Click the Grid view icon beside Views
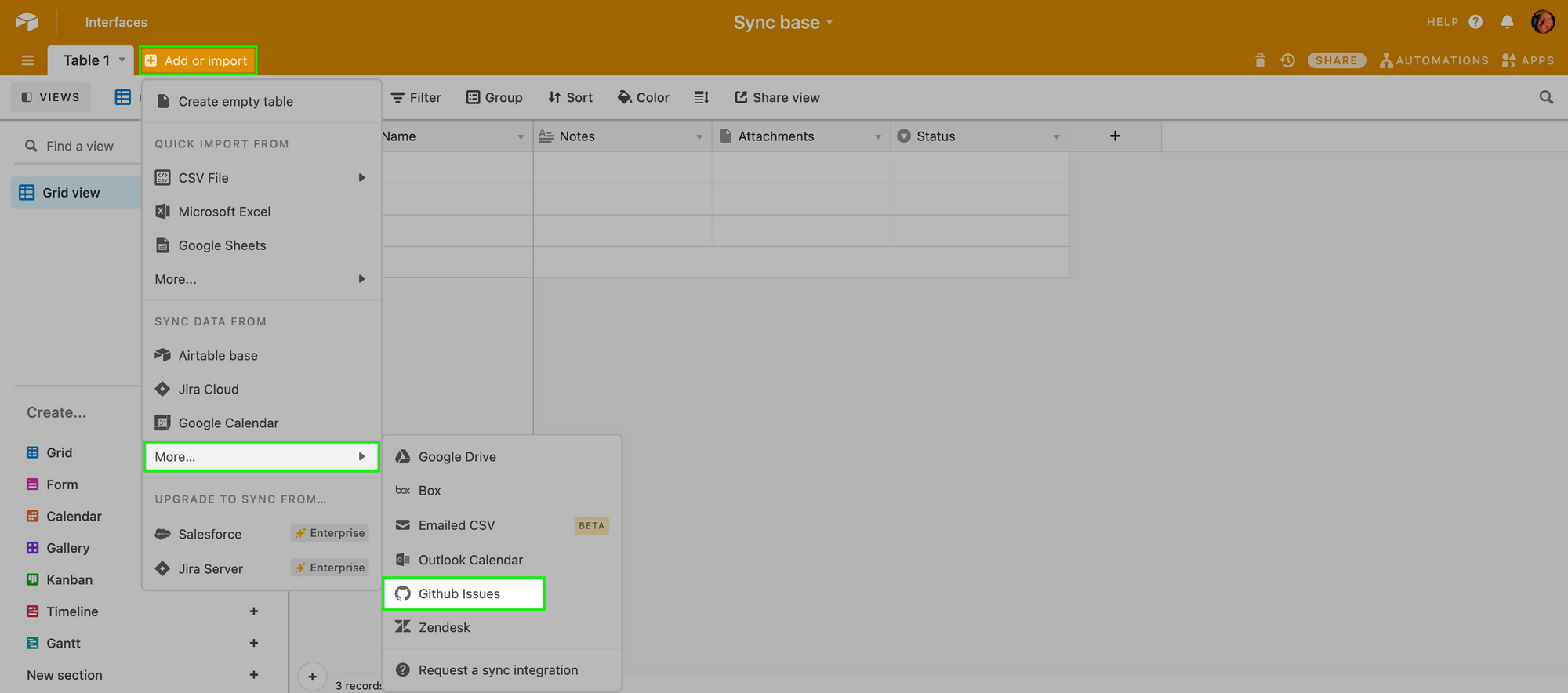The height and width of the screenshot is (693, 1568). pyautogui.click(x=123, y=97)
